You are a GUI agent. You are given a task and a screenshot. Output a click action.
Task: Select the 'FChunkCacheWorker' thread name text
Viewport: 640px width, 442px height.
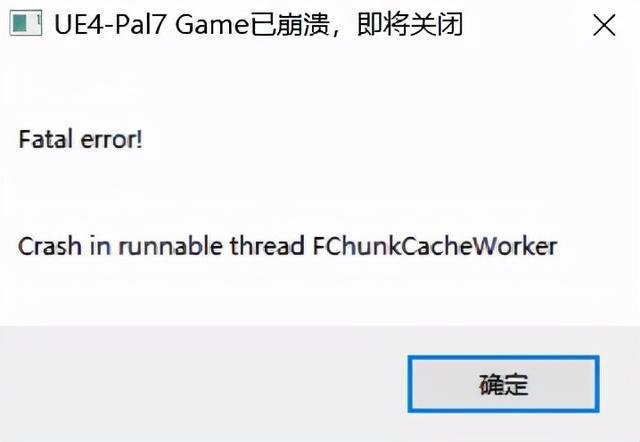pos(435,246)
